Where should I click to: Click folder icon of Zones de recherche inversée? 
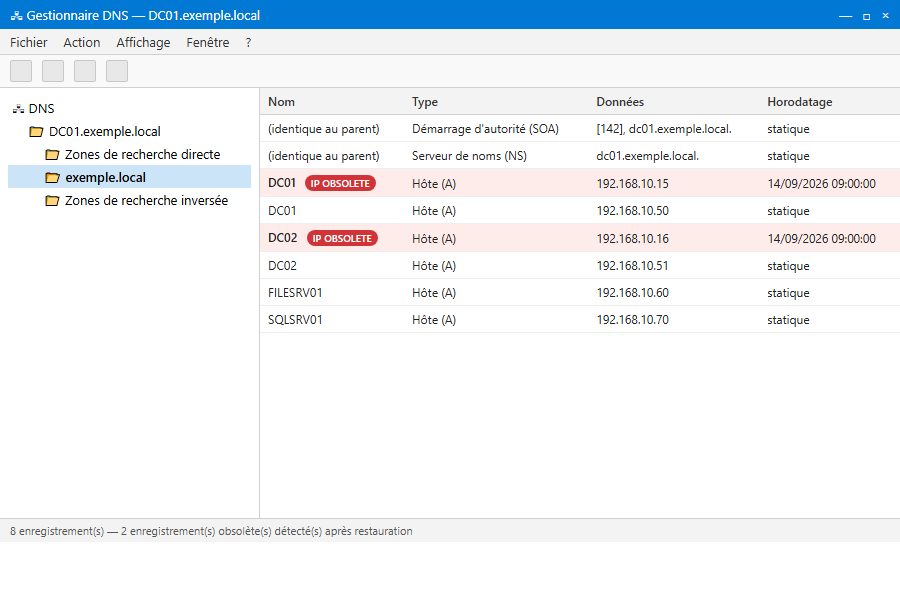coord(52,200)
